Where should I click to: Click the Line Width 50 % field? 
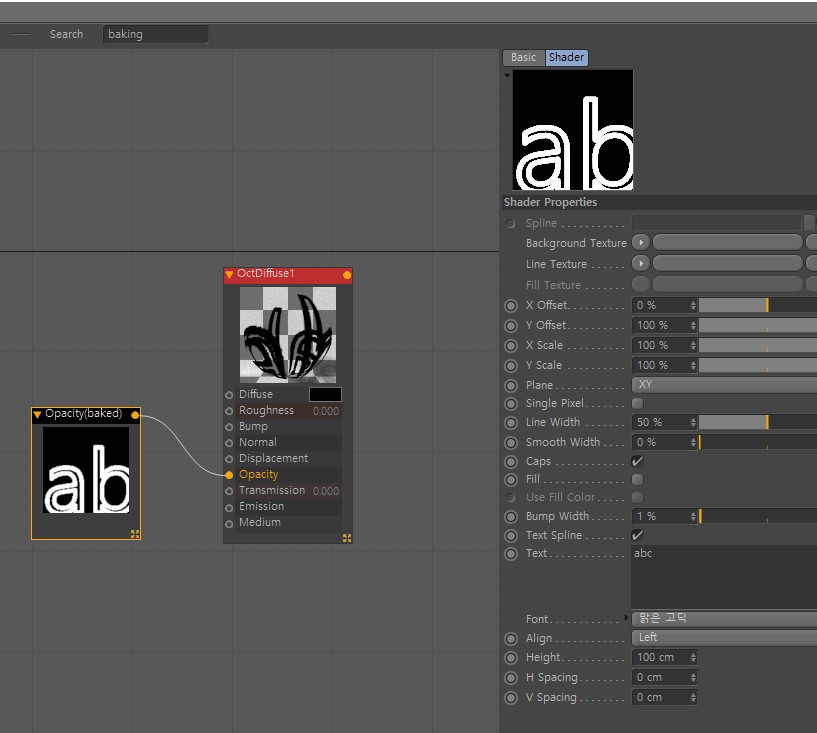point(661,422)
